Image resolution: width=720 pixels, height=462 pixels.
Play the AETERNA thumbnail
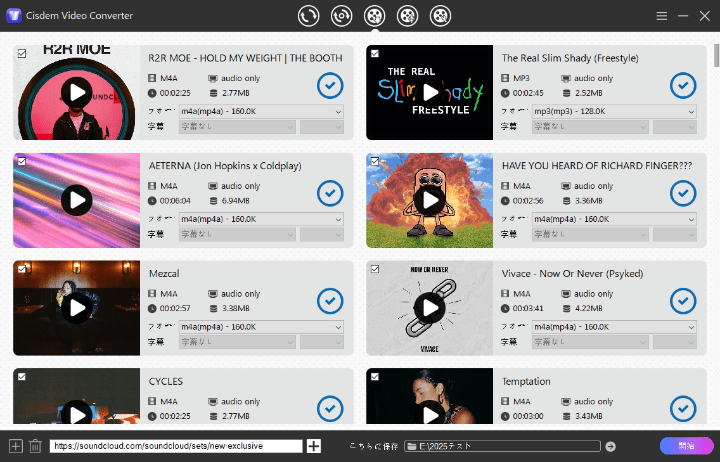click(x=77, y=200)
